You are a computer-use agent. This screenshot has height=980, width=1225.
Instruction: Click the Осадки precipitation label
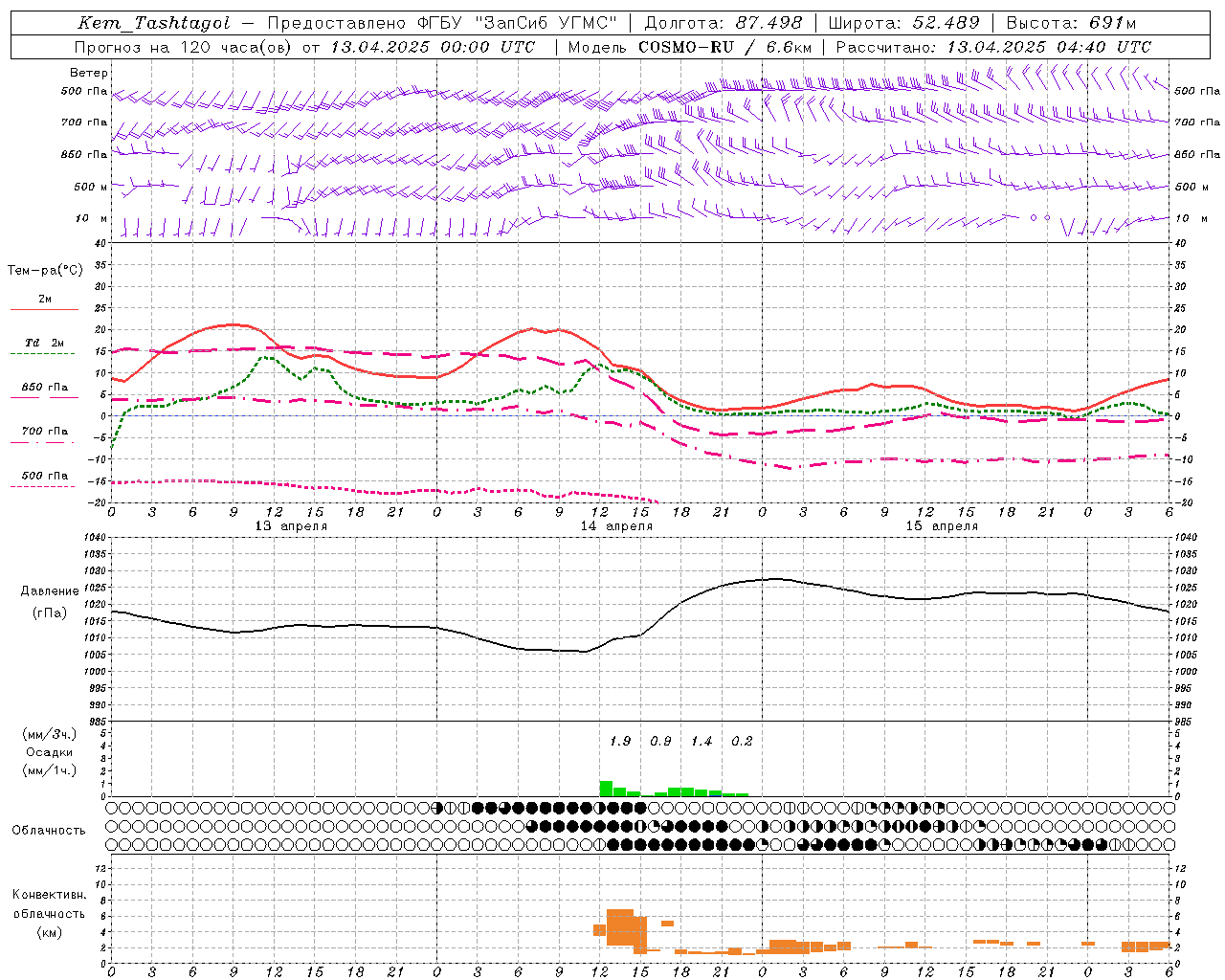[x=50, y=752]
